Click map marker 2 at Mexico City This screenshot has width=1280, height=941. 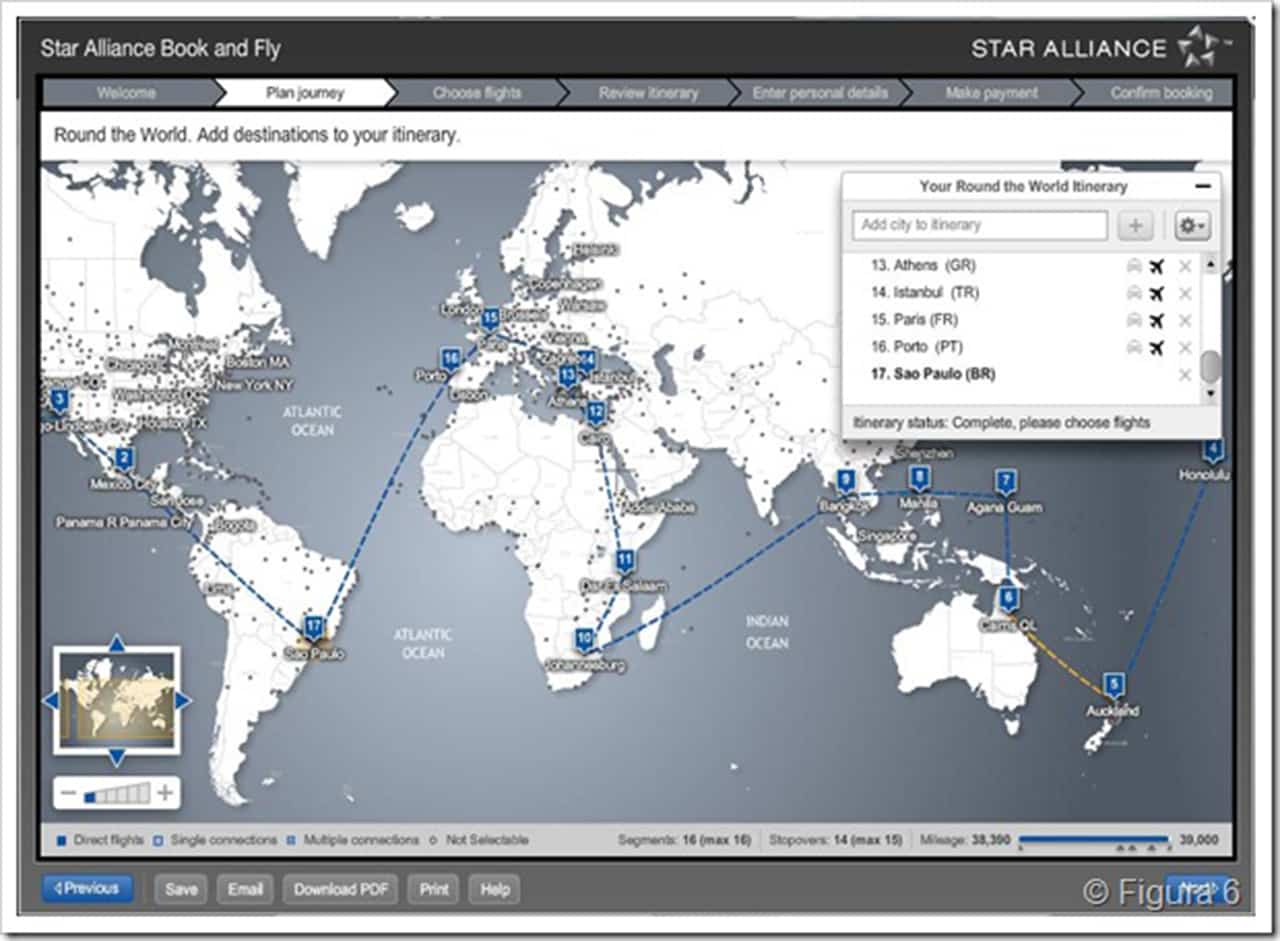pos(124,460)
